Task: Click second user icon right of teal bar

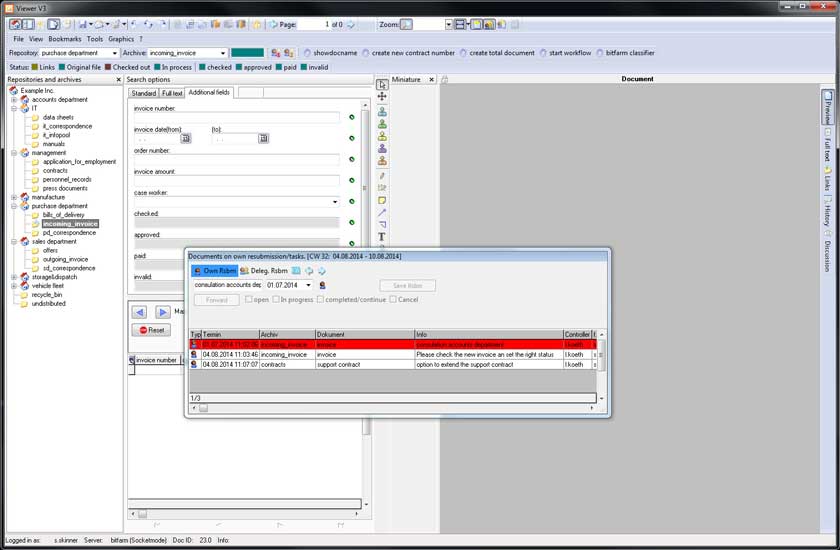Action: 288,53
